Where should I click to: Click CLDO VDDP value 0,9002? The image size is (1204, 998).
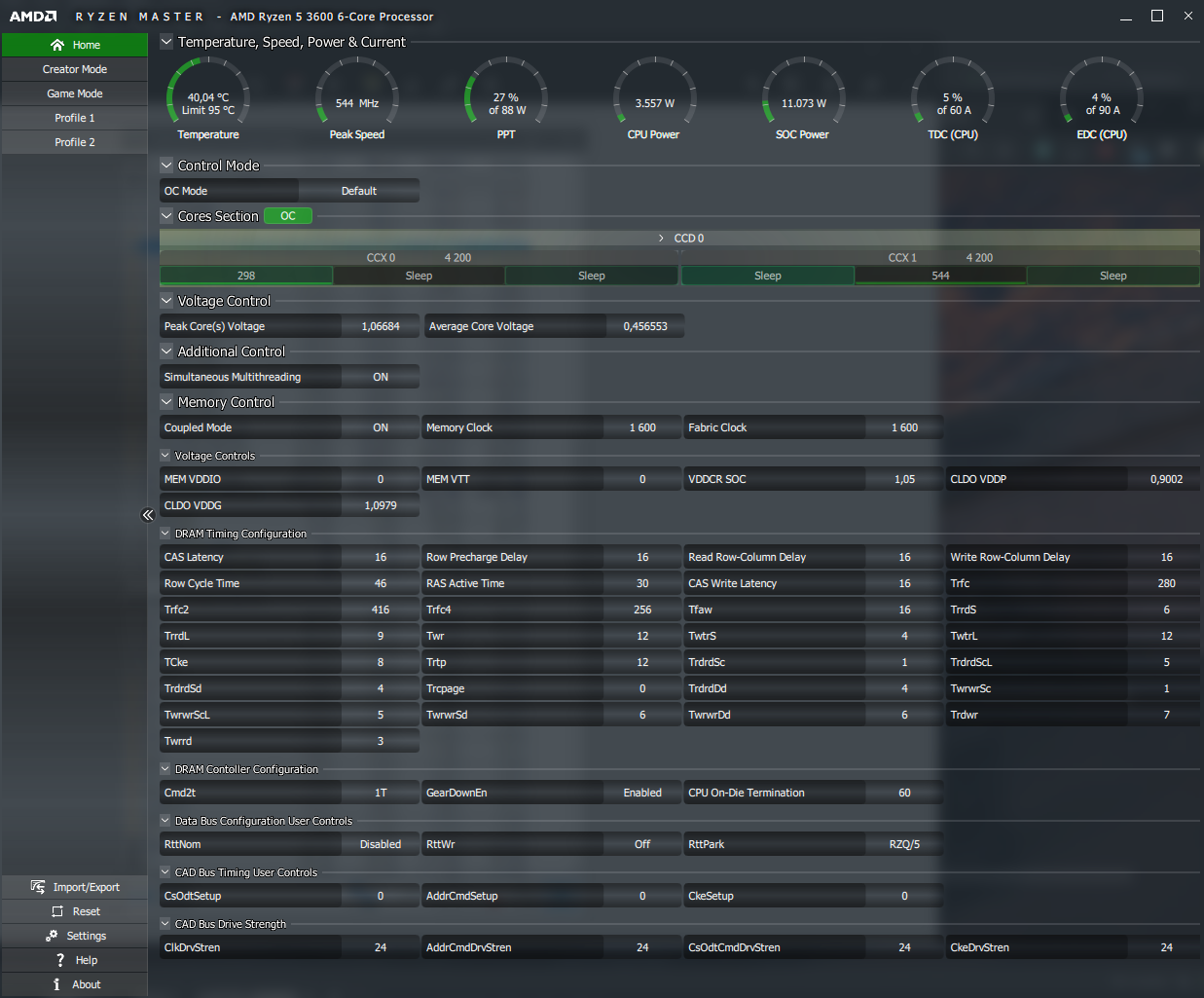1166,479
